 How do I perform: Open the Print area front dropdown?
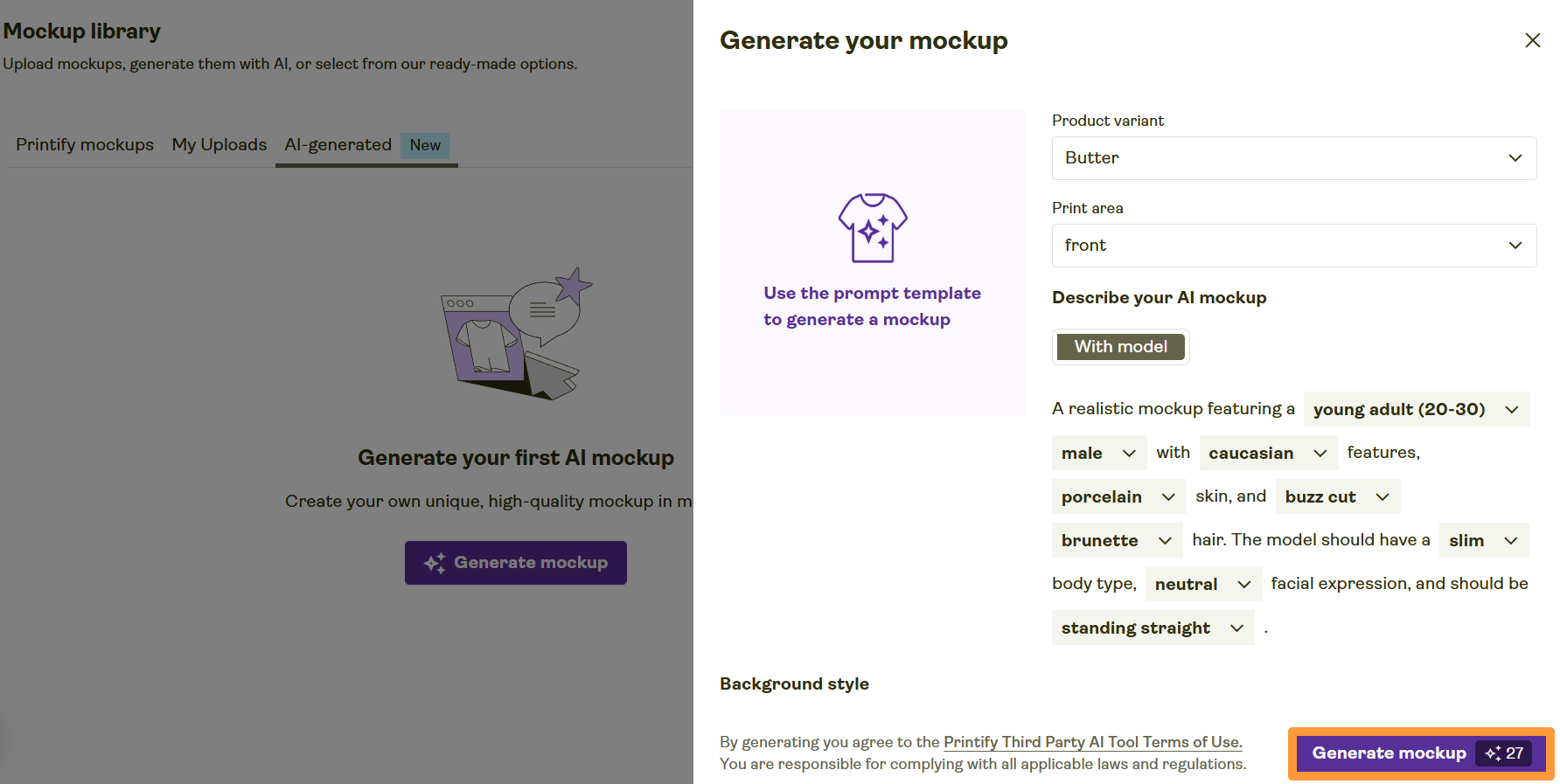(1293, 246)
